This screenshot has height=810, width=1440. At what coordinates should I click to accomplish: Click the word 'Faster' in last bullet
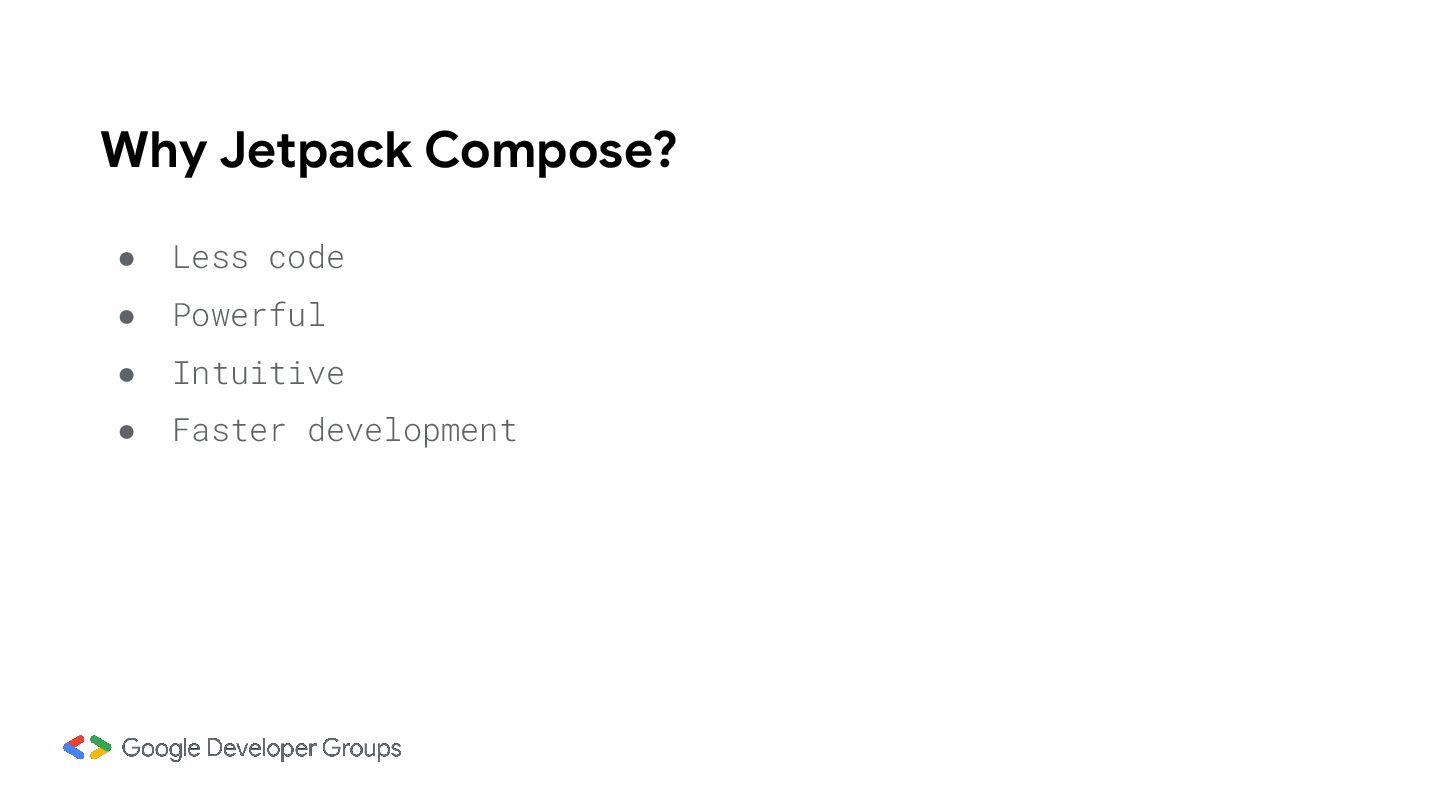click(x=229, y=430)
